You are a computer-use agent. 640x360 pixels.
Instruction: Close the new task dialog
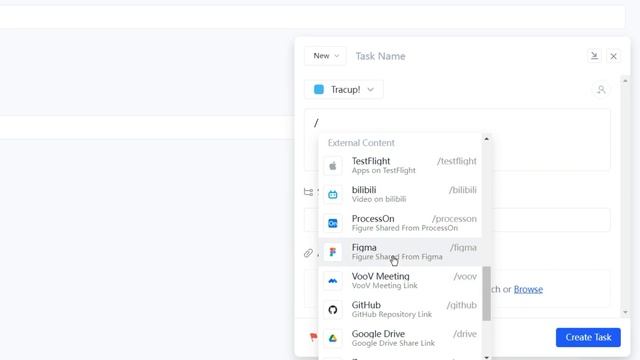pos(613,56)
